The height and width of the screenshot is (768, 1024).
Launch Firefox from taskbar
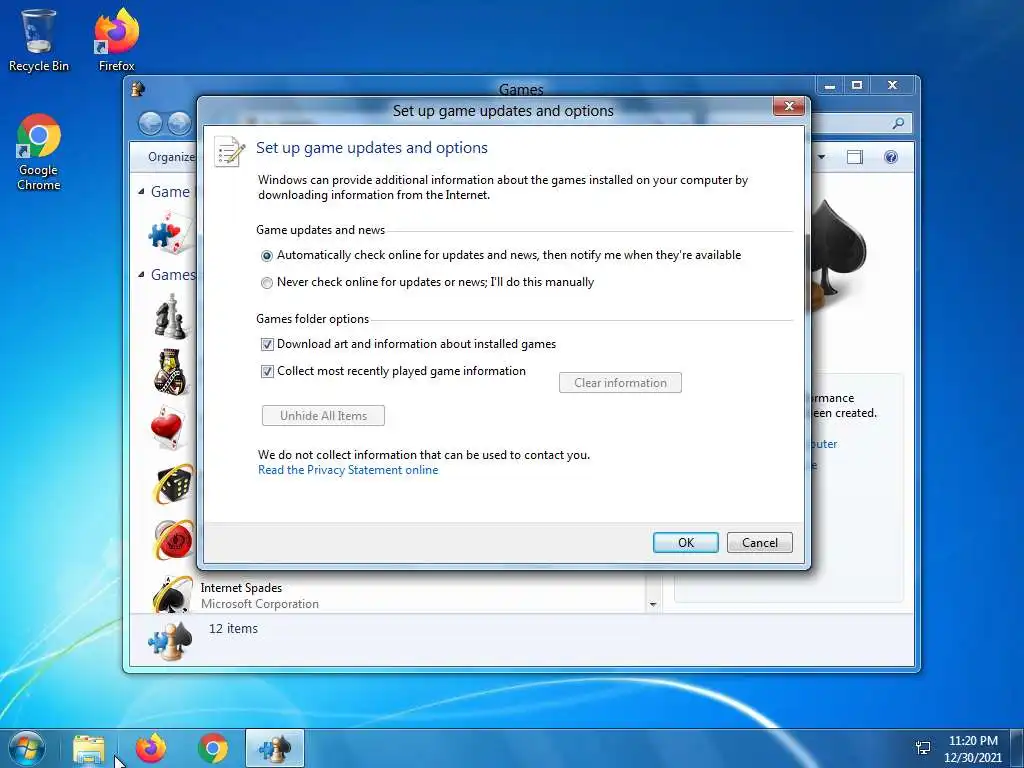[x=151, y=748]
